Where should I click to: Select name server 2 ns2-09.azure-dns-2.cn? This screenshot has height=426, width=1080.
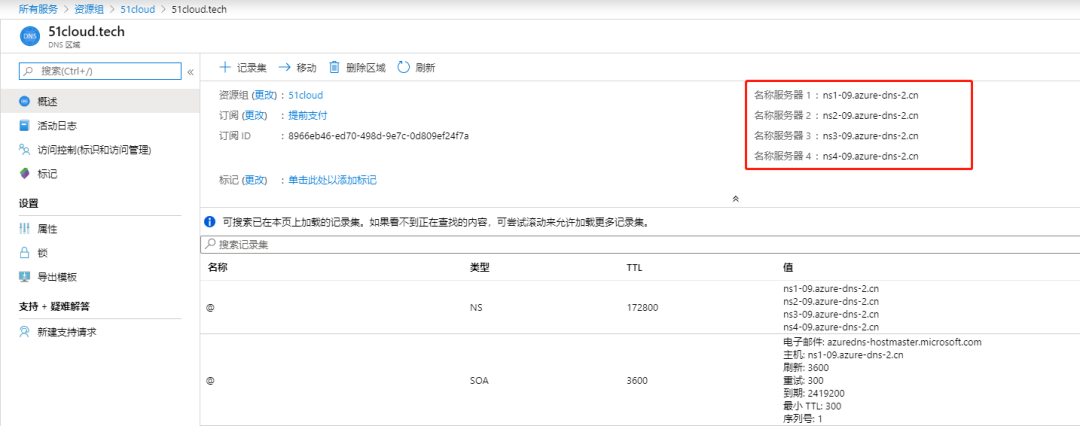(x=871, y=115)
